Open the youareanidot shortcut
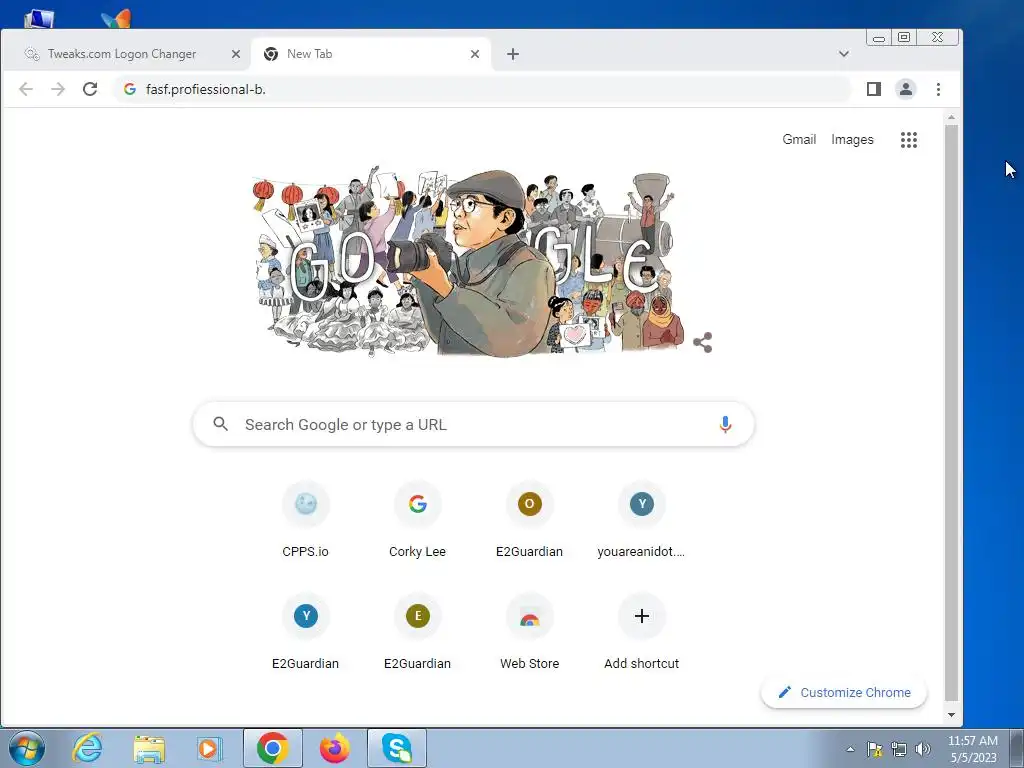Image resolution: width=1024 pixels, height=768 pixels. (641, 521)
